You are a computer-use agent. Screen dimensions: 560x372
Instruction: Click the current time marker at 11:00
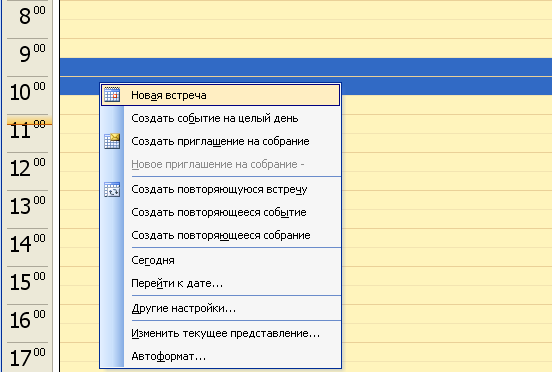click(30, 124)
